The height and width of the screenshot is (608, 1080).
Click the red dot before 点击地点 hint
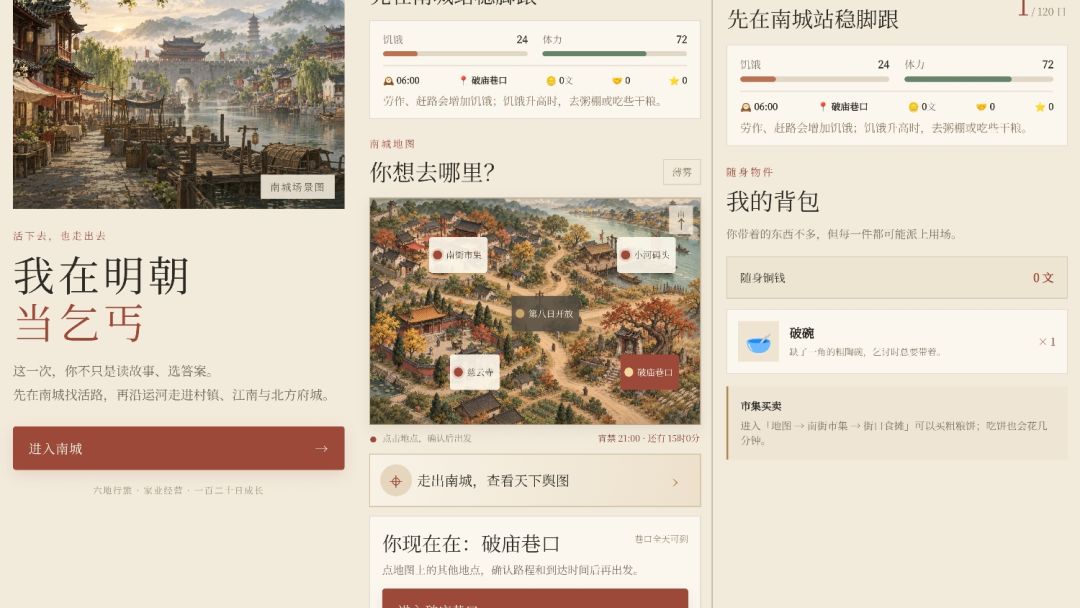point(373,439)
